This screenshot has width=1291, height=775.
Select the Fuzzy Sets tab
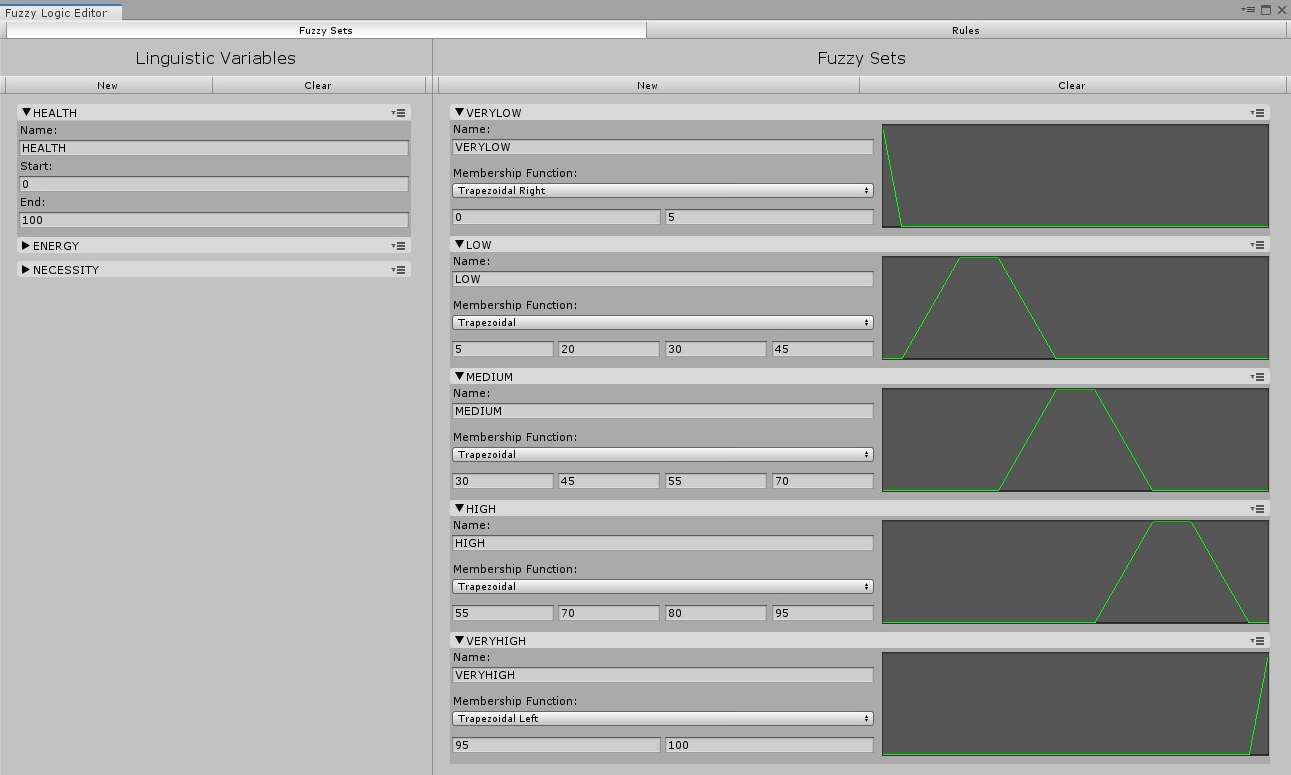pyautogui.click(x=325, y=30)
